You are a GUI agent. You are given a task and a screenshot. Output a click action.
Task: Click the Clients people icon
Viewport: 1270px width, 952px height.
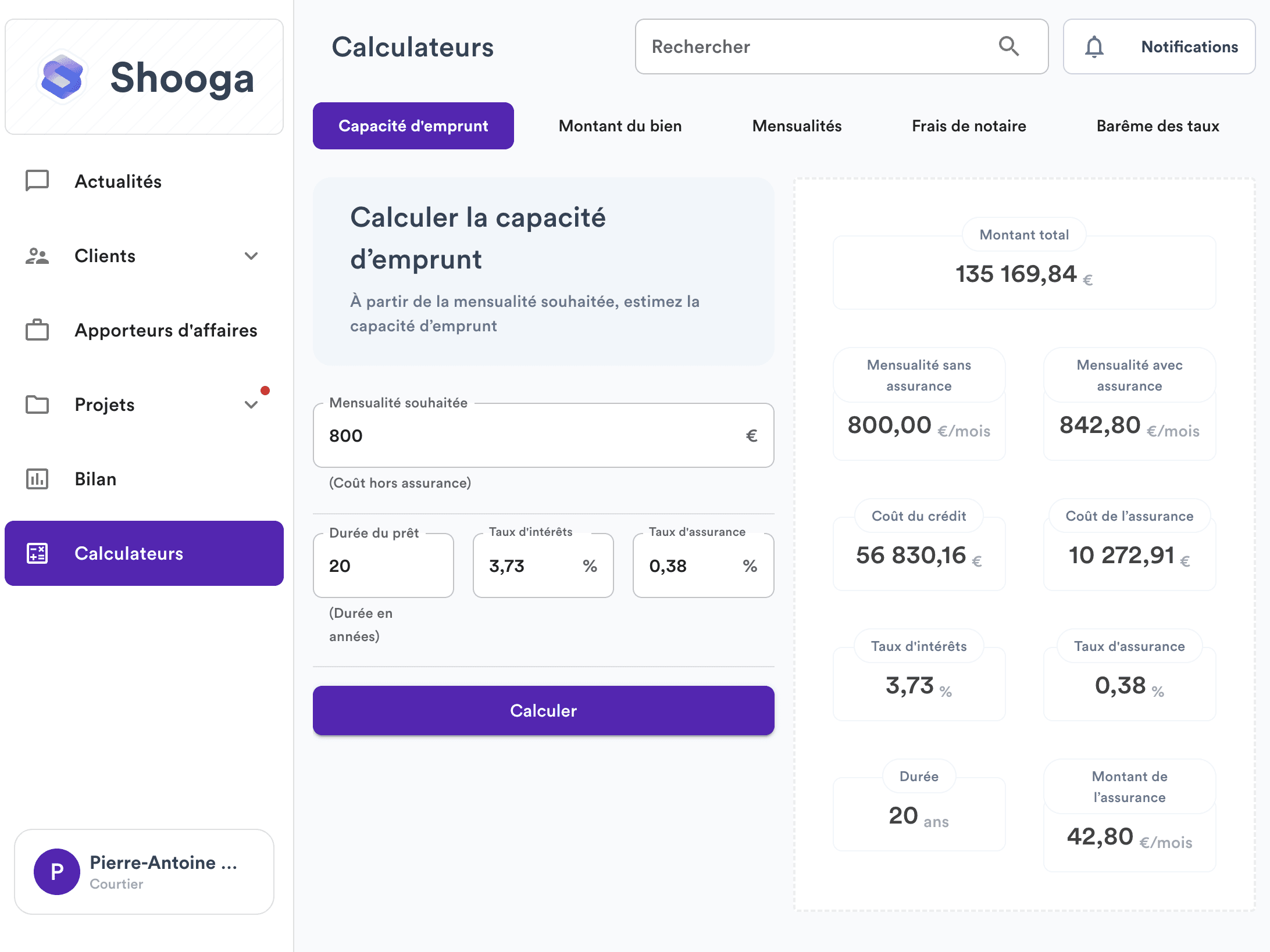pos(37,256)
